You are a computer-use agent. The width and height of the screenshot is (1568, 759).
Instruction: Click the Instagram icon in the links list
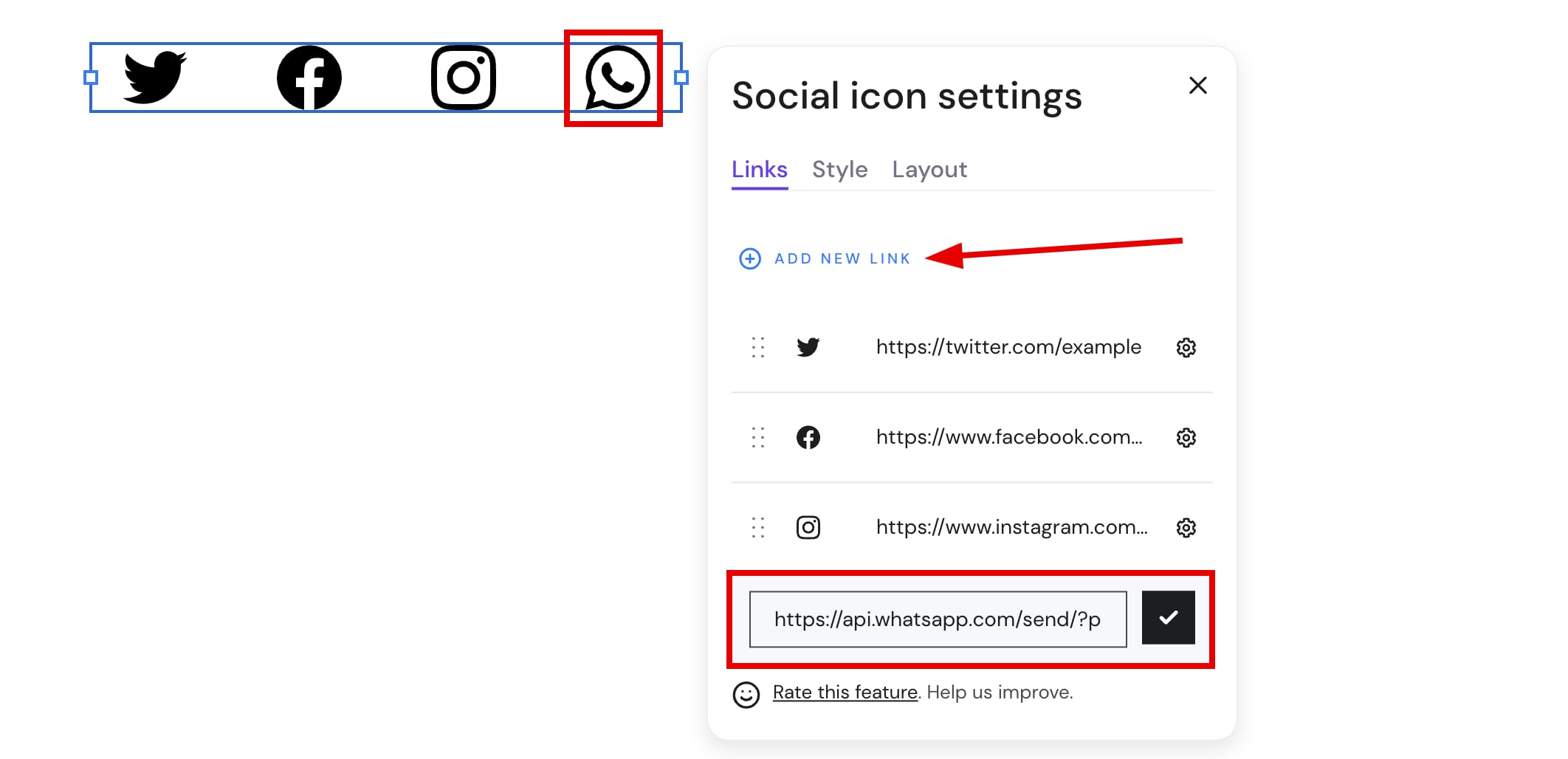pos(808,527)
